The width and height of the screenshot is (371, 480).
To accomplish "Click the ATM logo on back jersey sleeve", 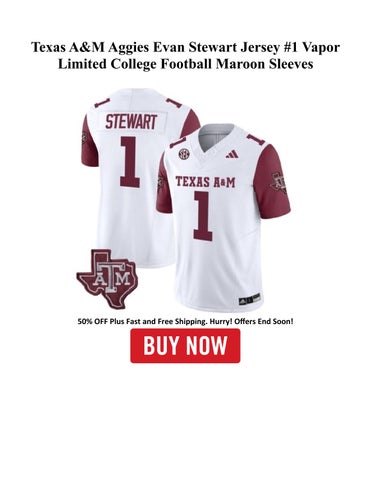I will (x=84, y=137).
